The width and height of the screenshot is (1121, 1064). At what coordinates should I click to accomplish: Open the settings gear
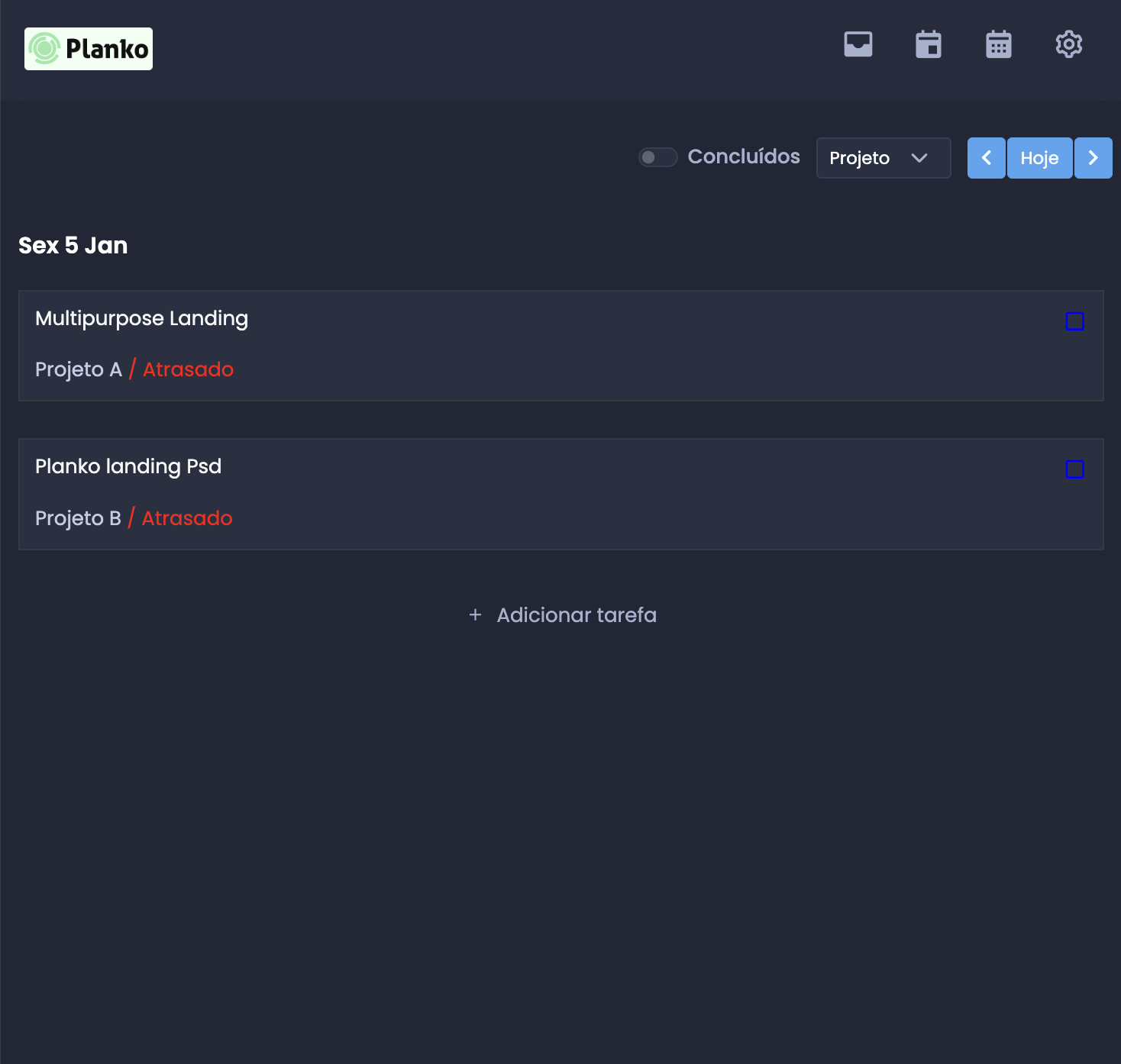point(1069,44)
